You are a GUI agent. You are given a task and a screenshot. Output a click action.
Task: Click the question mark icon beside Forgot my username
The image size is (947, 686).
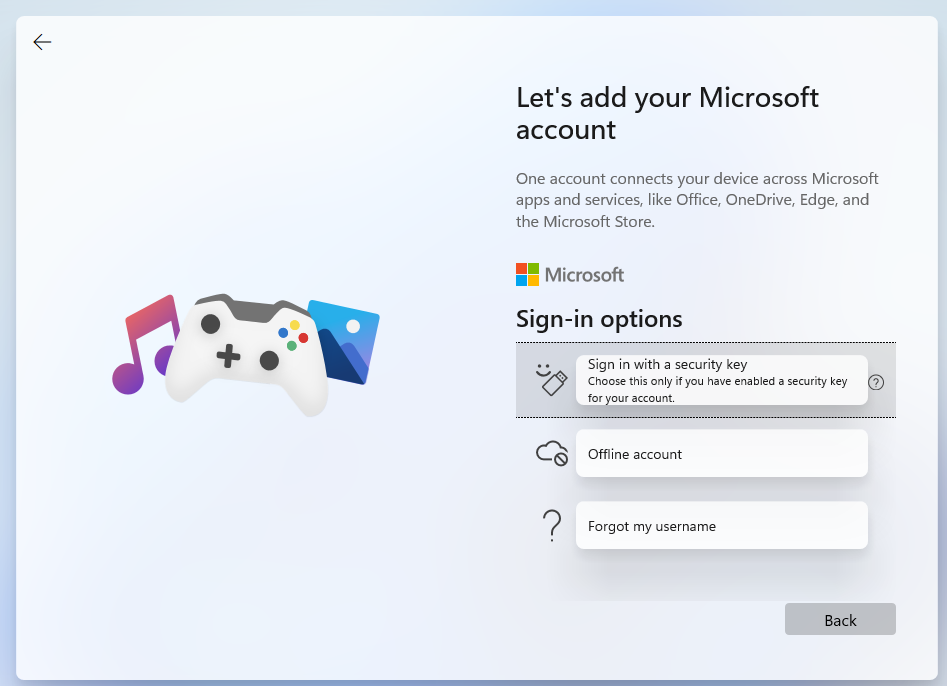pos(552,525)
